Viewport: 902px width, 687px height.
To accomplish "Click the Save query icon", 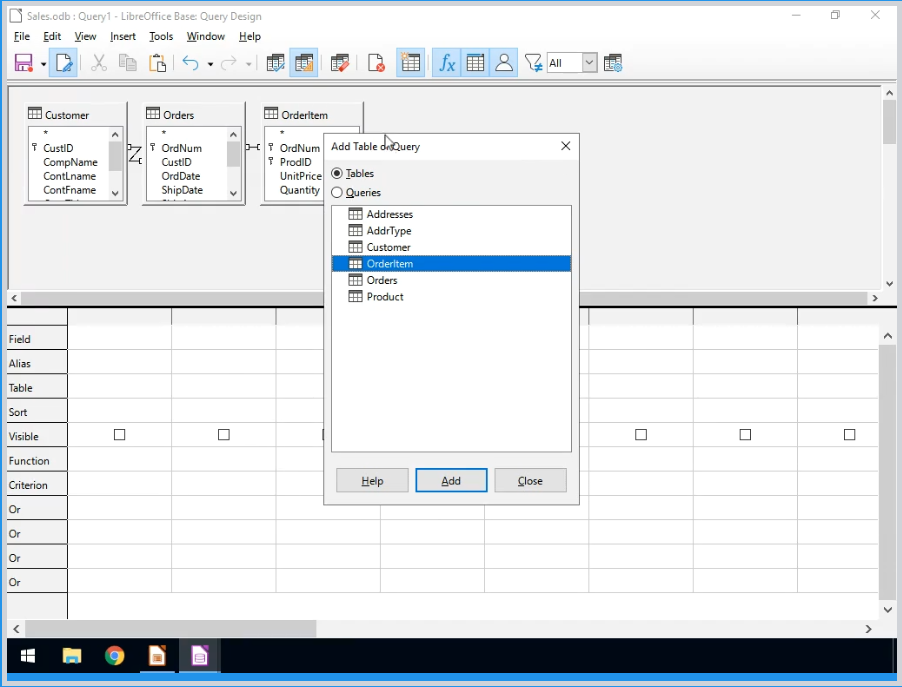I will 24,63.
